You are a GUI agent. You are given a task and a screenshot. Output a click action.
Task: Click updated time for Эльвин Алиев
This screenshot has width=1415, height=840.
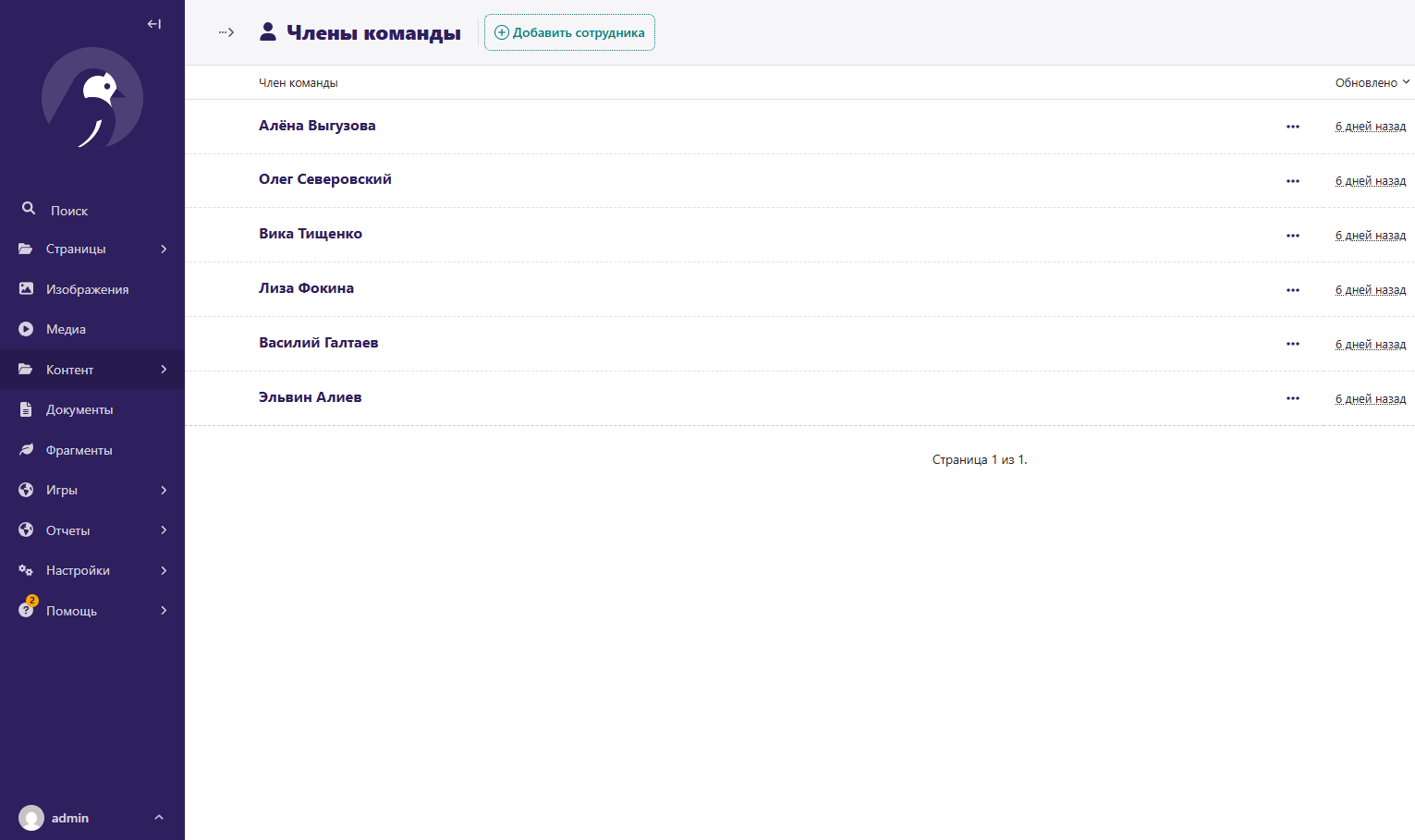click(x=1371, y=398)
